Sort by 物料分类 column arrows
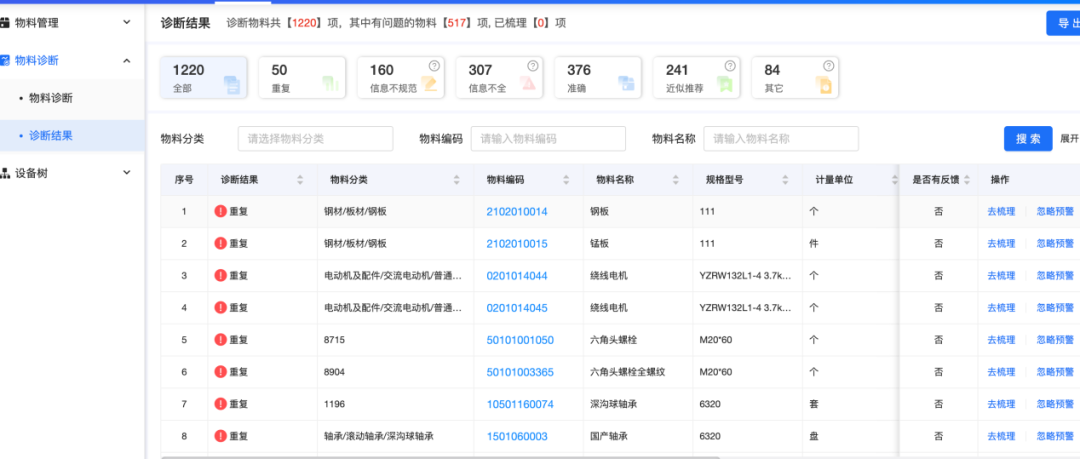 pyautogui.click(x=457, y=180)
